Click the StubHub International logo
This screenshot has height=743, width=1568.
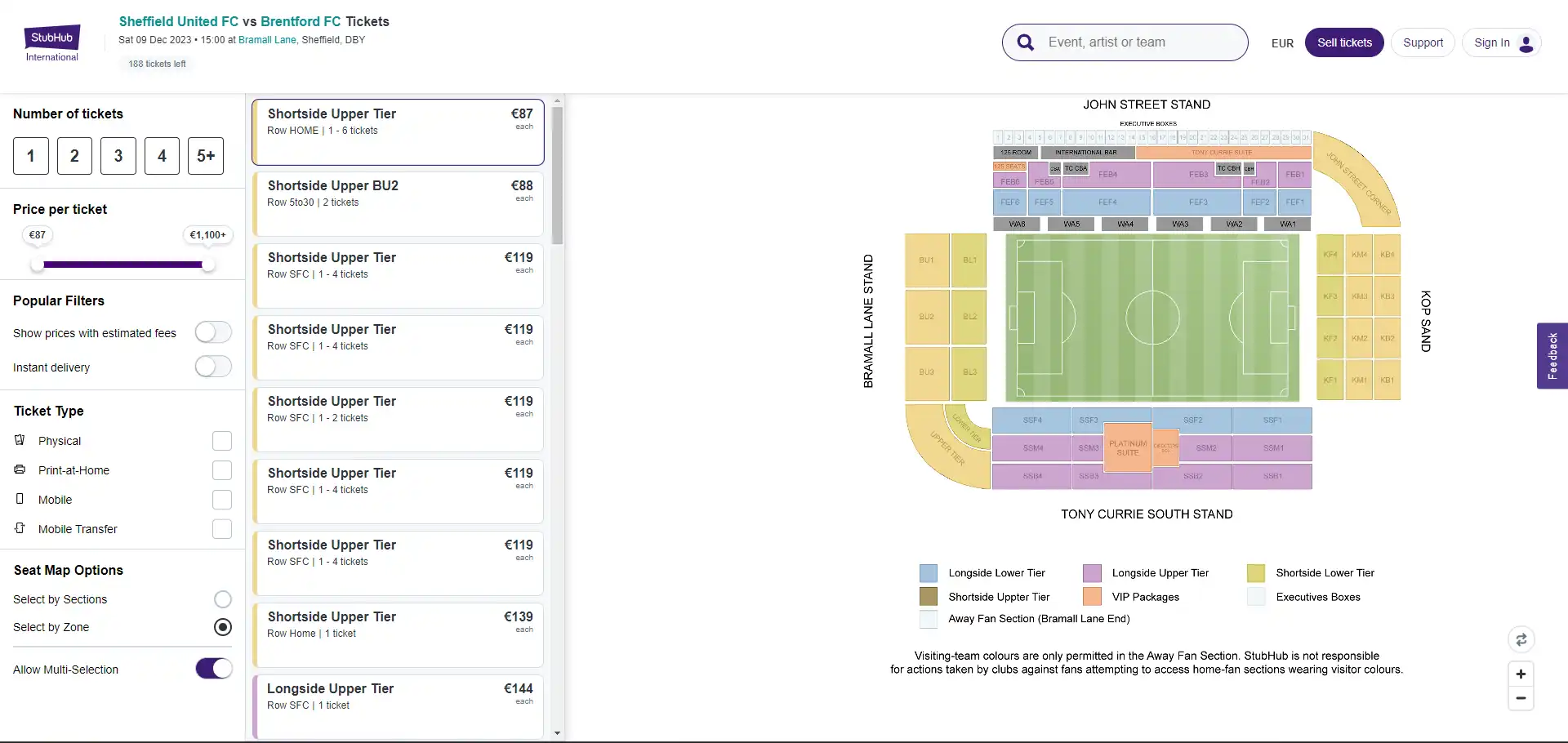point(51,42)
